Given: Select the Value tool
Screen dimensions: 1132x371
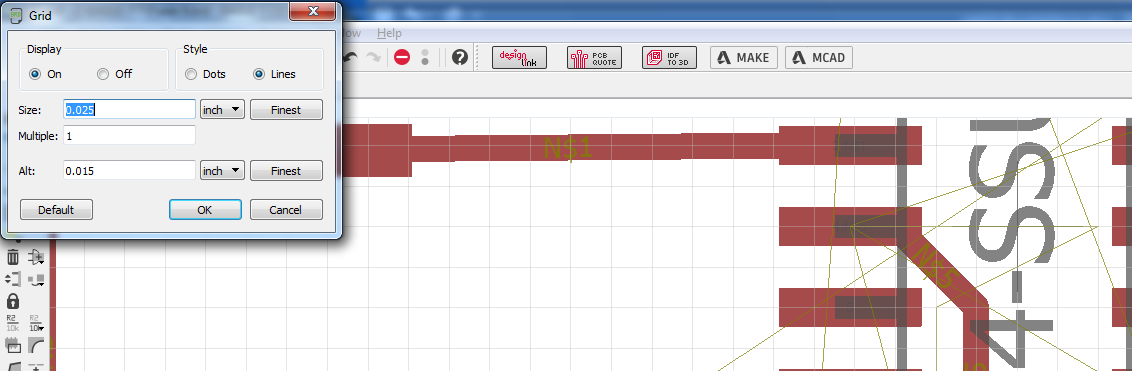Looking at the screenshot, I should [36, 322].
